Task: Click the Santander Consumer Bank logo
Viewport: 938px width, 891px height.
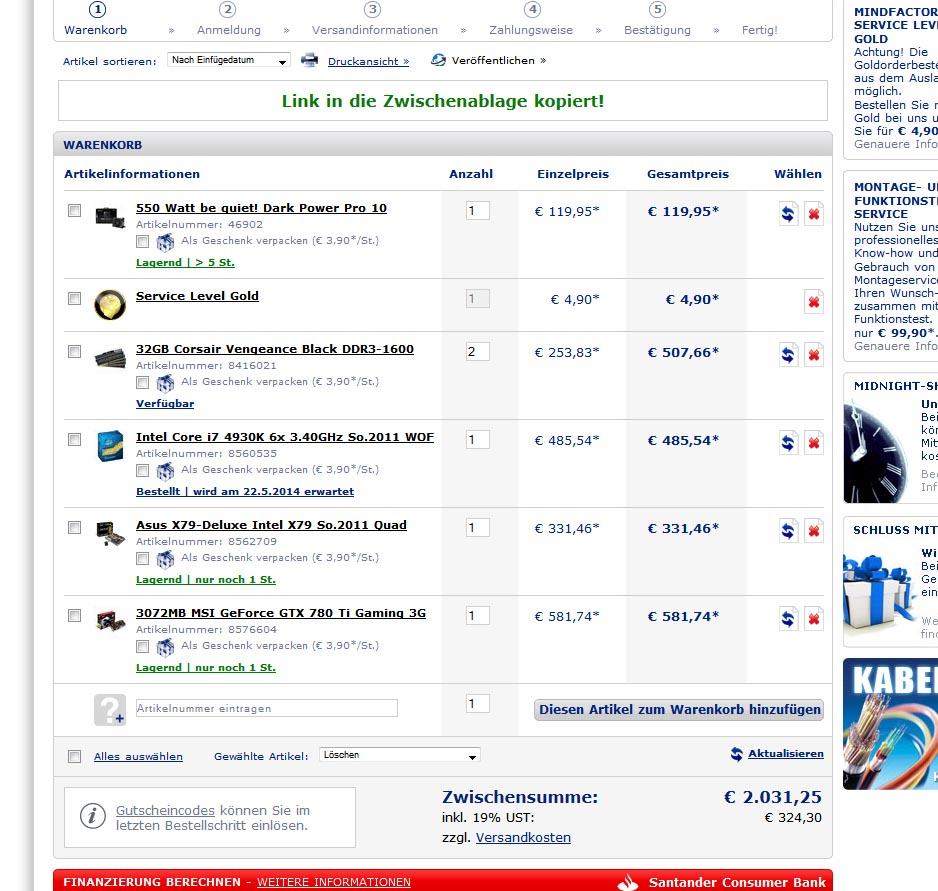Action: 628,882
